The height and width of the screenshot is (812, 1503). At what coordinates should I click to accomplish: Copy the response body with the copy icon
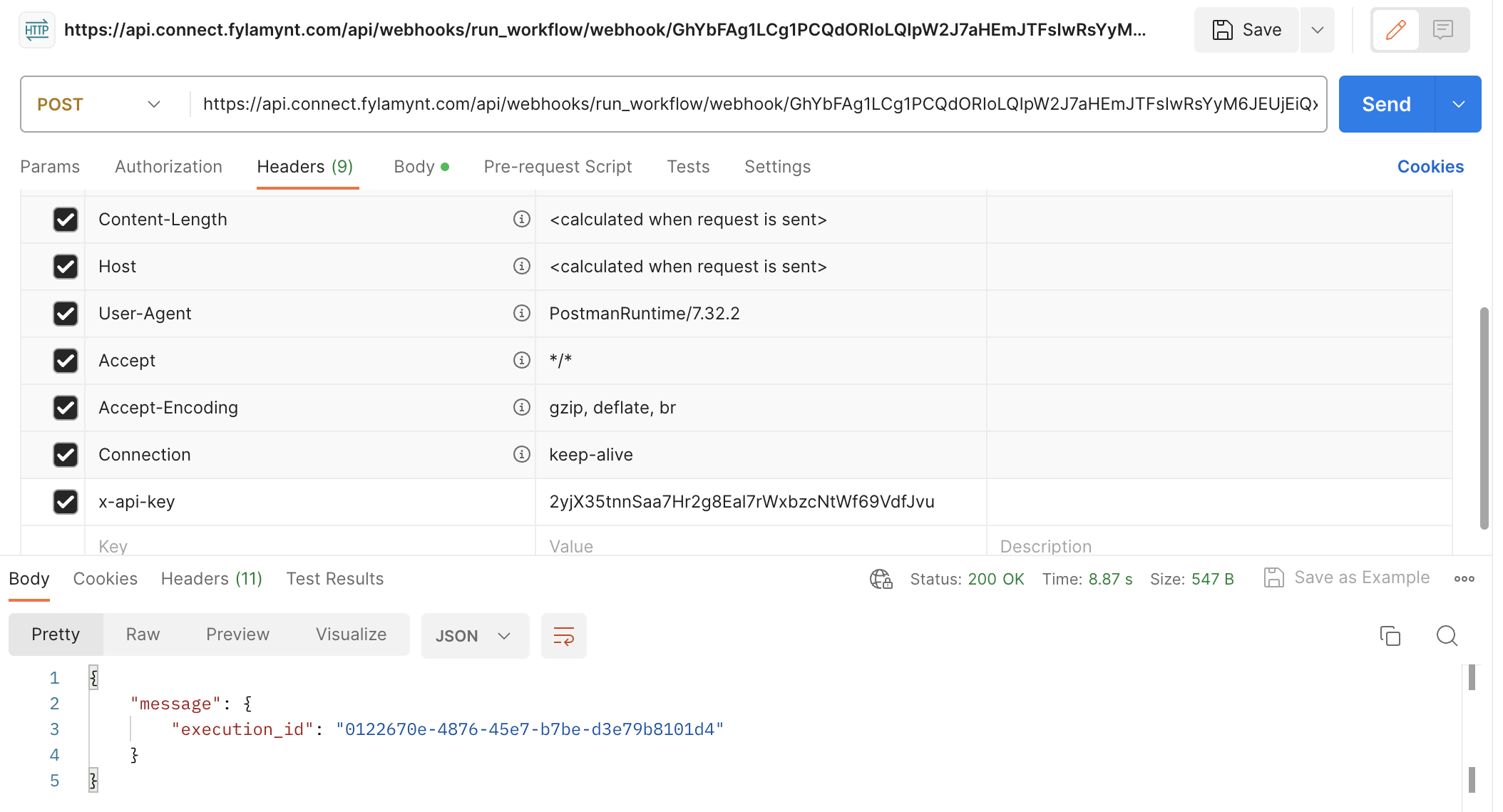click(1390, 636)
